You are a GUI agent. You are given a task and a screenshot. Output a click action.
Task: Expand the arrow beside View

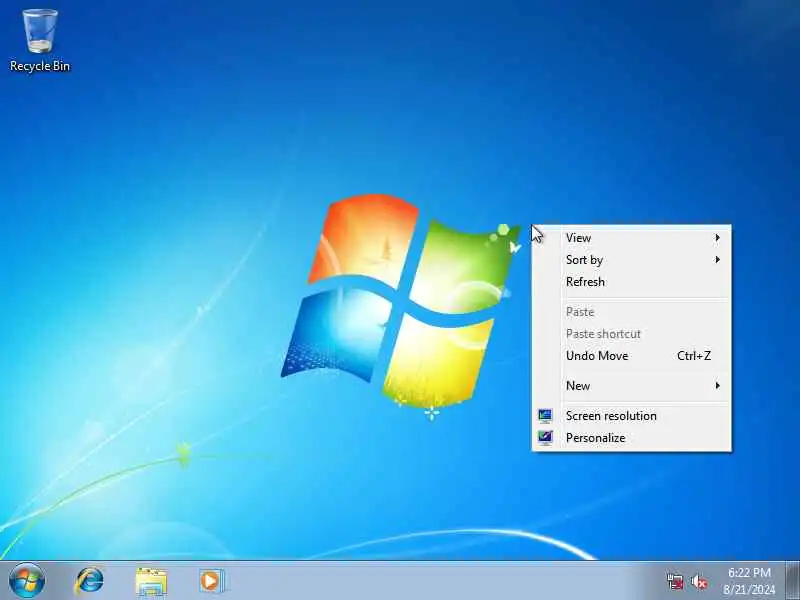pyautogui.click(x=717, y=238)
